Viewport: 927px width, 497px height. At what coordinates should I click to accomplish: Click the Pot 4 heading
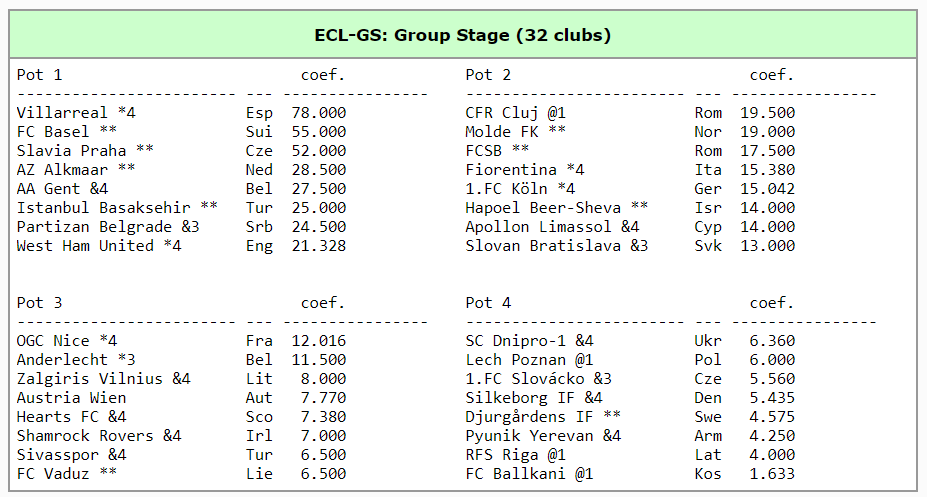coord(488,303)
